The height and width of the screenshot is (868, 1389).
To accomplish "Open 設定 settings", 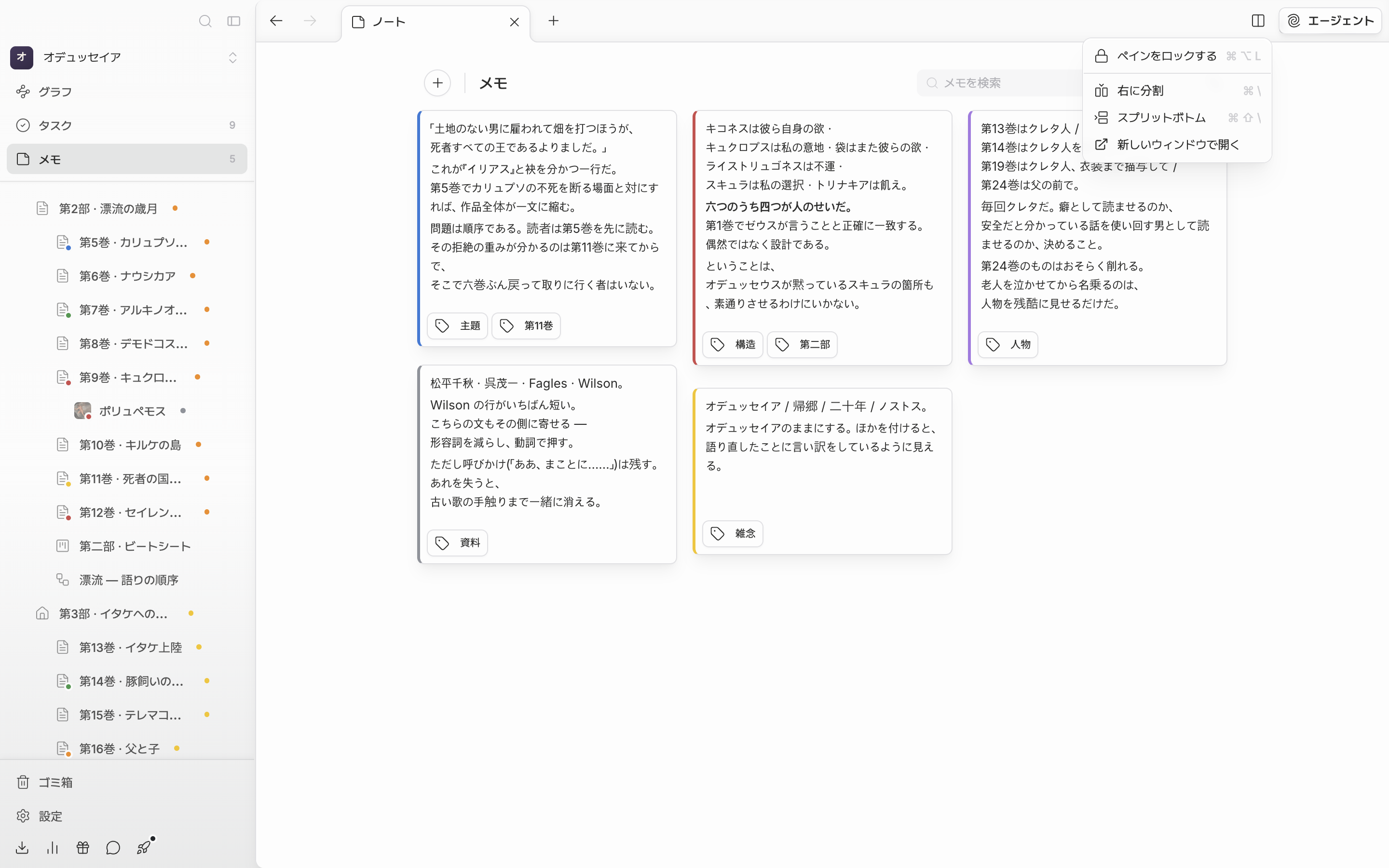I will pos(127,816).
